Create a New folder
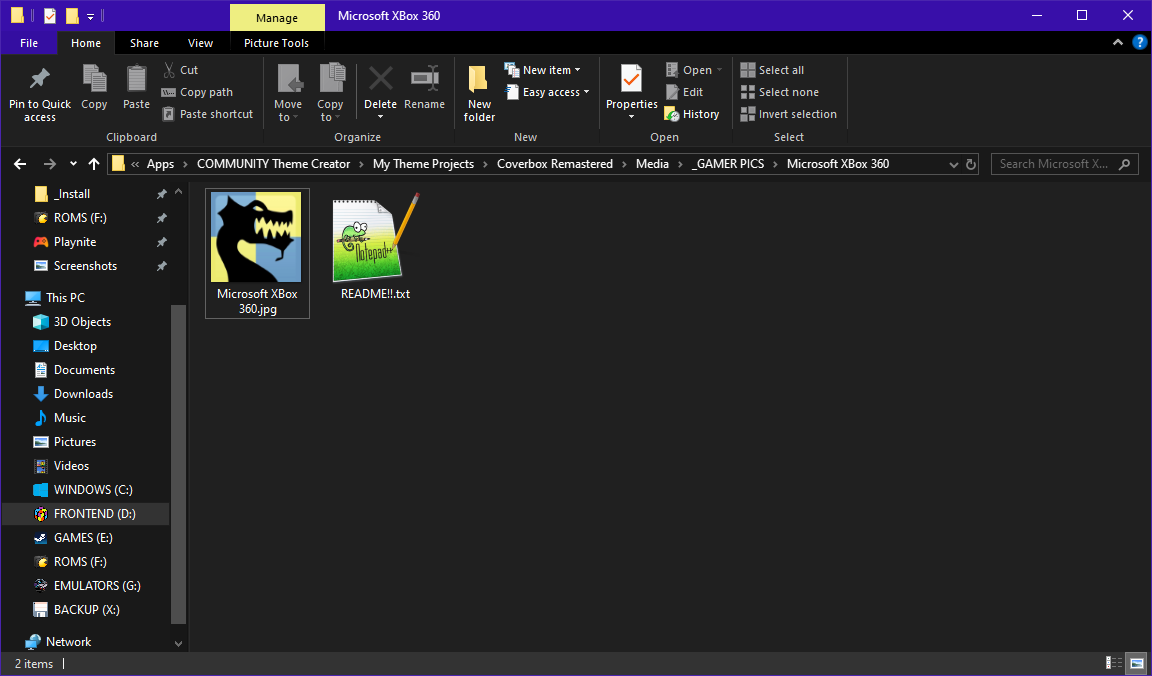The width and height of the screenshot is (1152, 676). pyautogui.click(x=479, y=93)
